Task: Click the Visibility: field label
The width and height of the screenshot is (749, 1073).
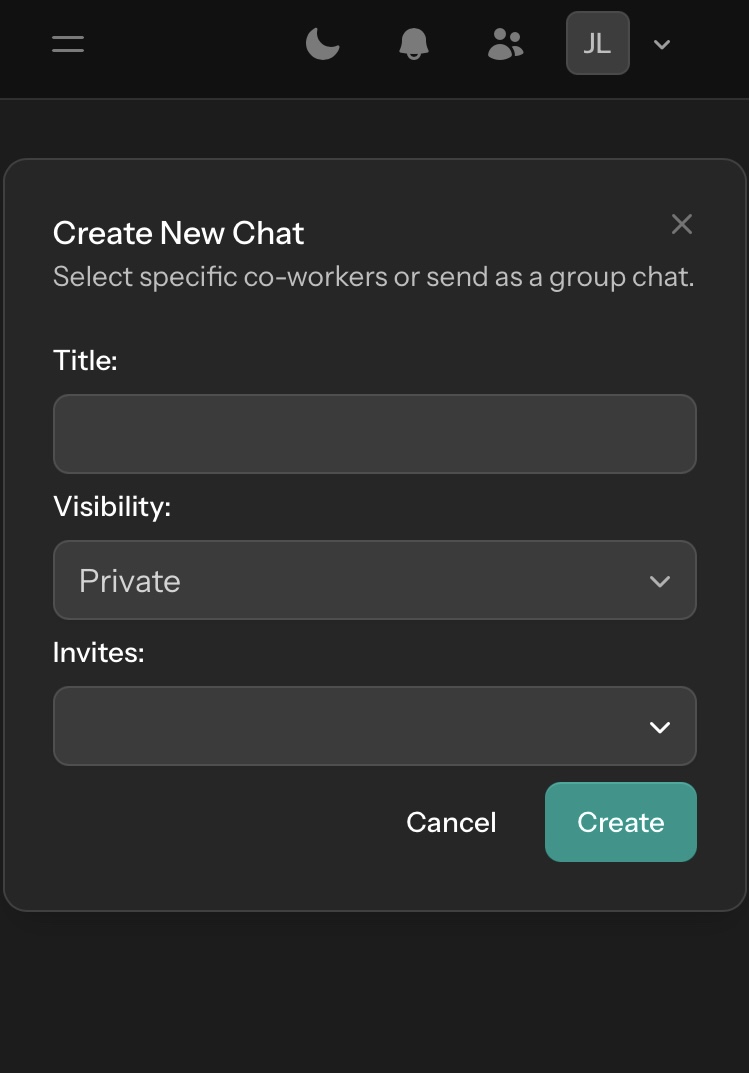Action: pyautogui.click(x=112, y=506)
